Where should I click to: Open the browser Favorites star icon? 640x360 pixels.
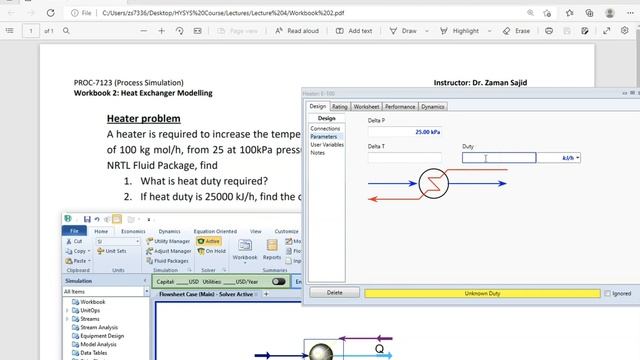570,13
